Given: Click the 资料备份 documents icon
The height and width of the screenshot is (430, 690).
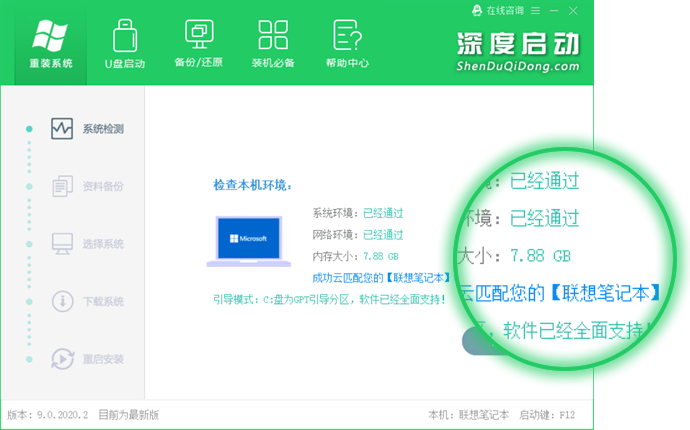Looking at the screenshot, I should click(62, 186).
